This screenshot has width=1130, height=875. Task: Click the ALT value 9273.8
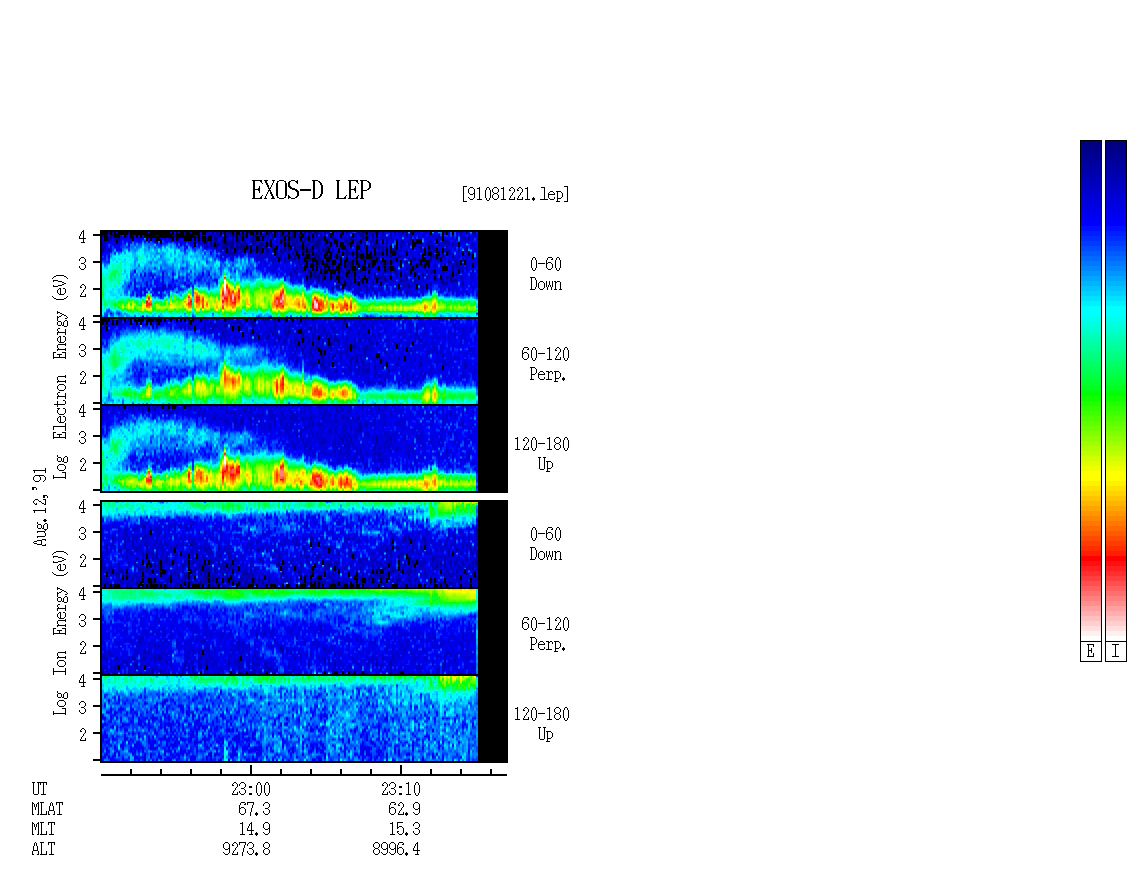[x=246, y=849]
